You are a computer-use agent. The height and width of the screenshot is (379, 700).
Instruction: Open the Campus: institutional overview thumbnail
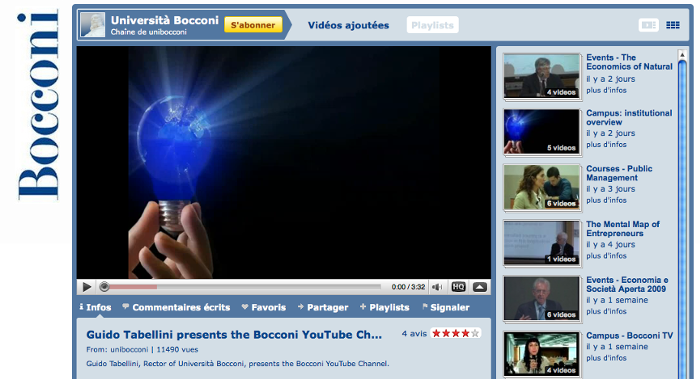point(542,132)
